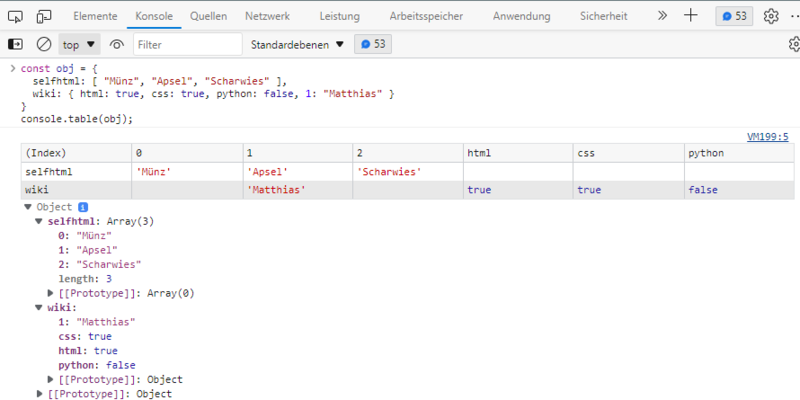Switch to the Anwendung tab

[x=521, y=16]
